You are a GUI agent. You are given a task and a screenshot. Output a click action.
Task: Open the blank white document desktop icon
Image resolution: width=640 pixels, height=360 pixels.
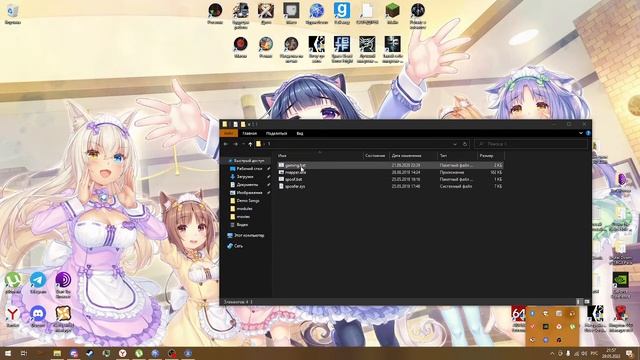367,13
